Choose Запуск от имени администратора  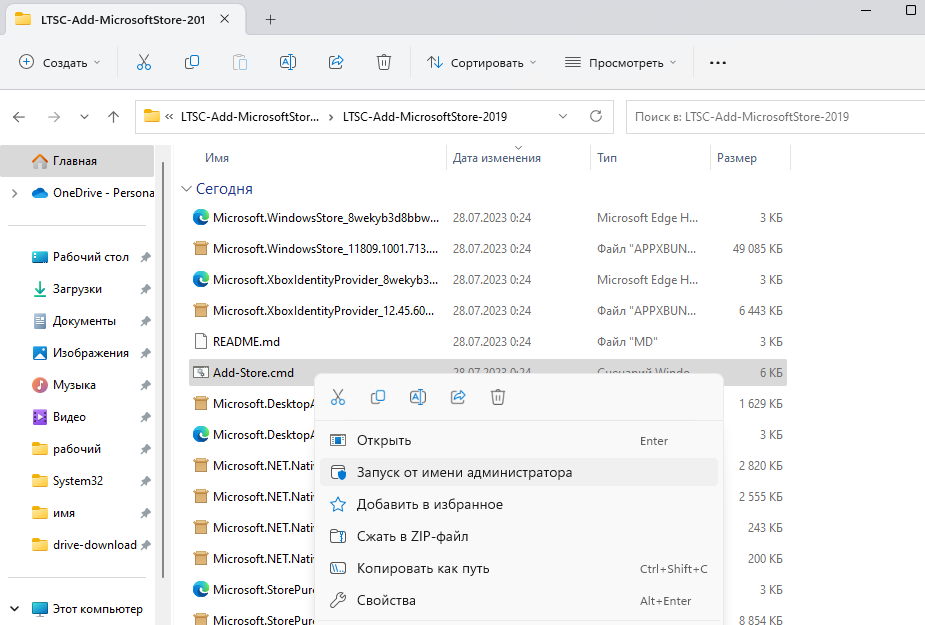(519, 472)
